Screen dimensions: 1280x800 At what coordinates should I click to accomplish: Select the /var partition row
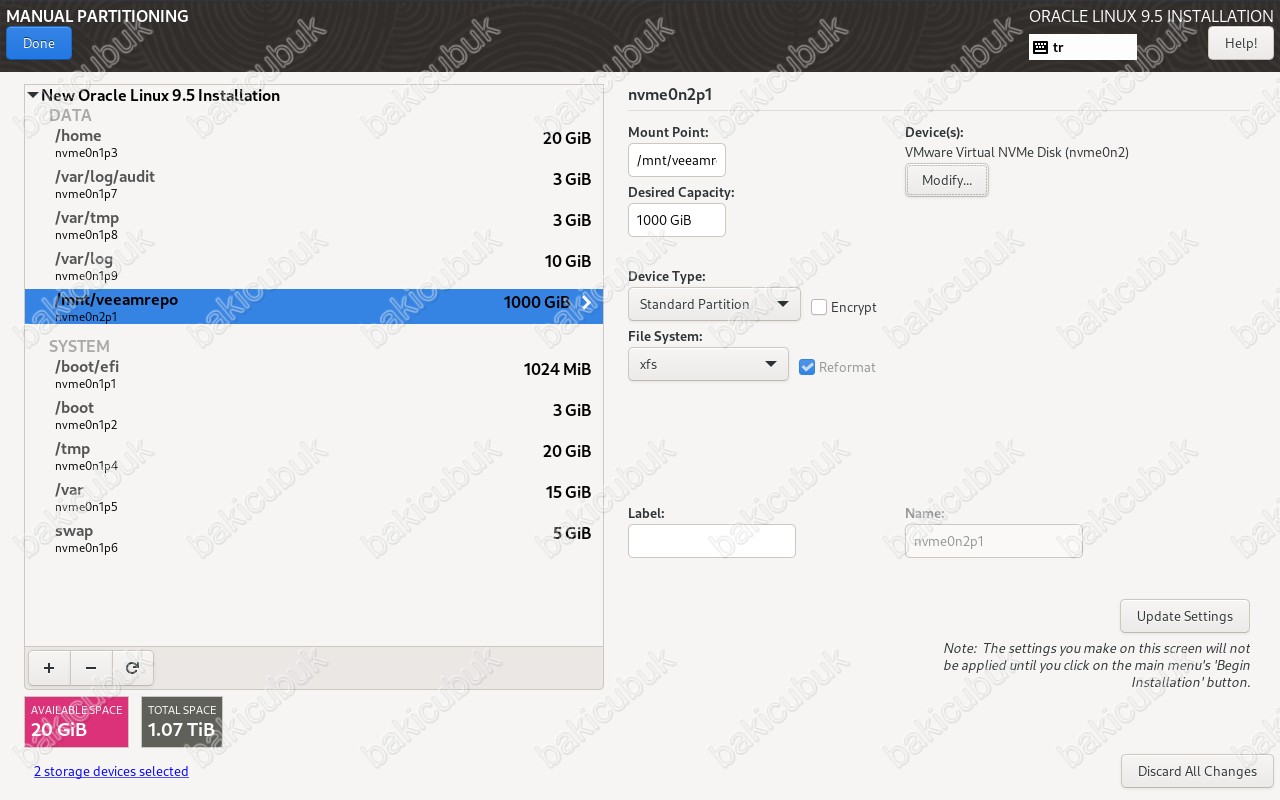314,497
